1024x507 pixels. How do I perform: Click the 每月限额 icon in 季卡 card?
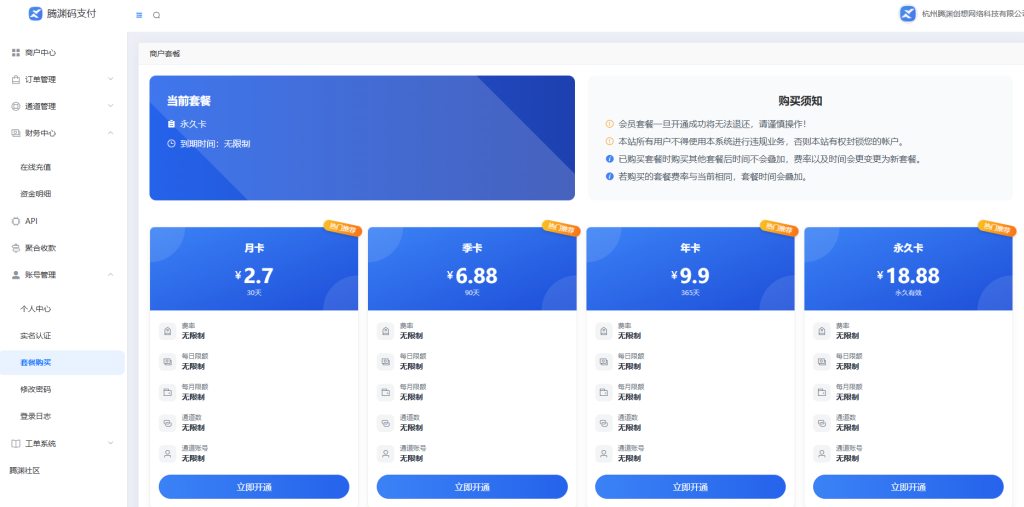pos(386,392)
